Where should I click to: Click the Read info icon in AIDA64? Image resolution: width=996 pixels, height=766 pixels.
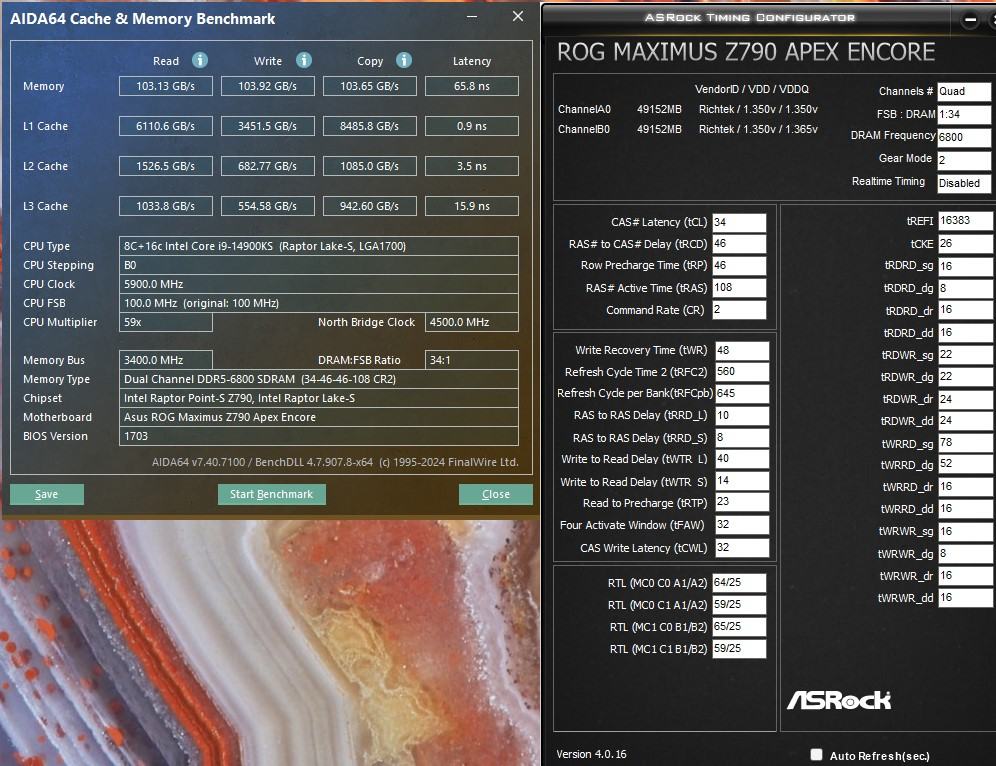[x=200, y=60]
